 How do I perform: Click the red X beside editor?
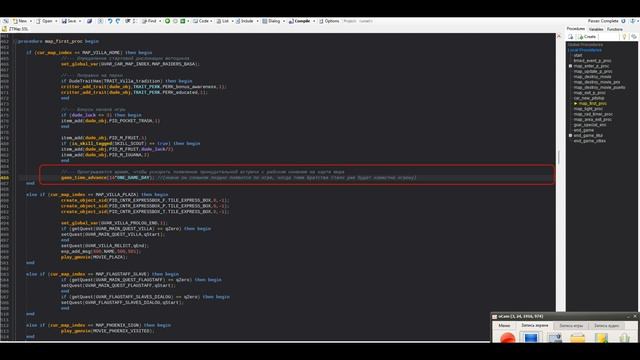click(559, 36)
